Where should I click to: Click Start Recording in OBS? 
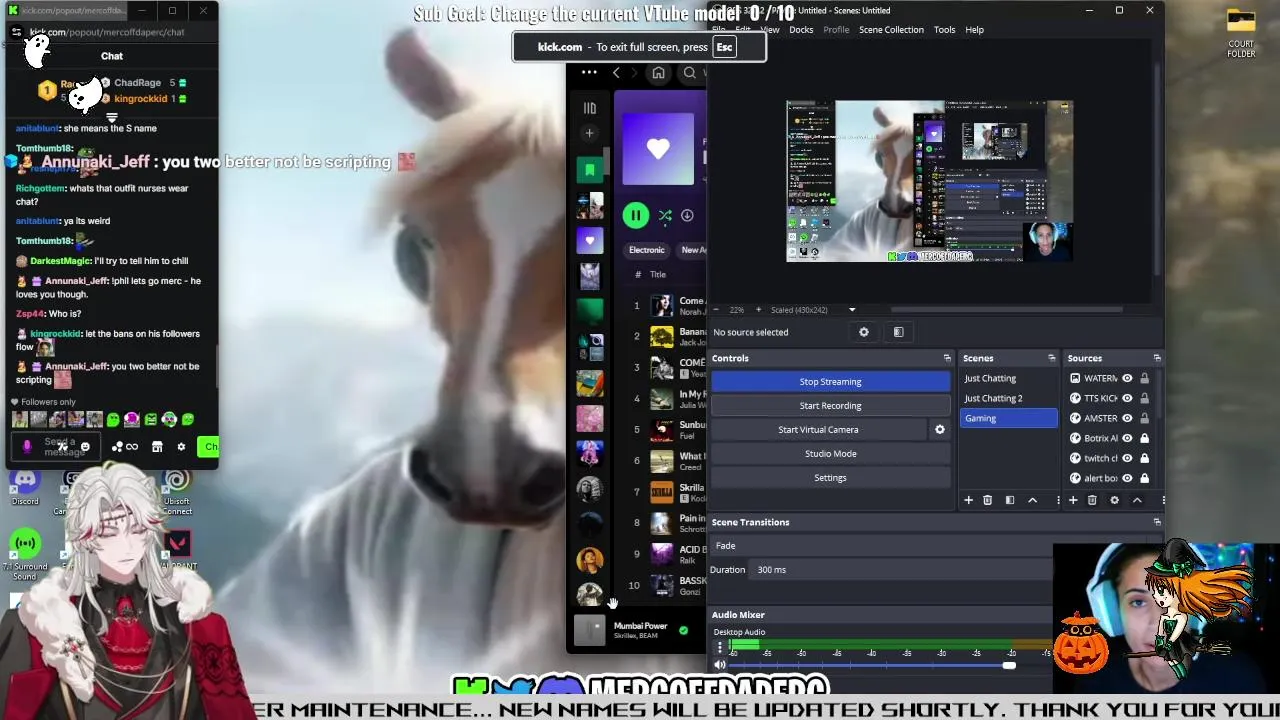point(830,406)
